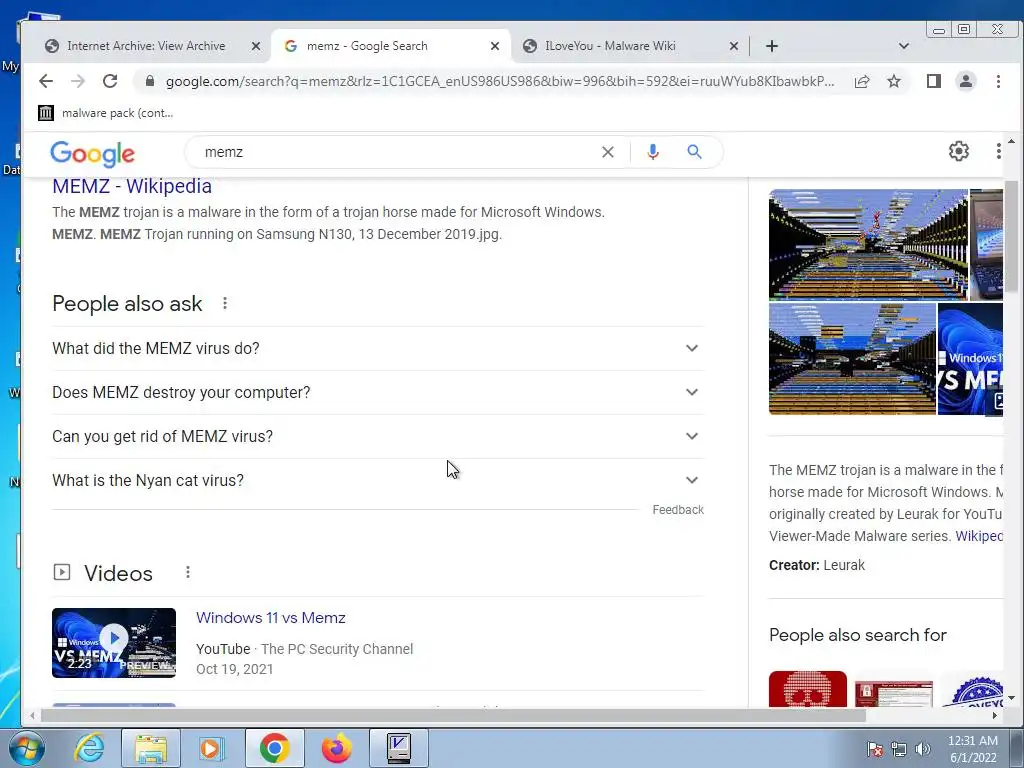1024x768 pixels.
Task: Click the page vertical scrollbar thumb
Action: 1011,236
